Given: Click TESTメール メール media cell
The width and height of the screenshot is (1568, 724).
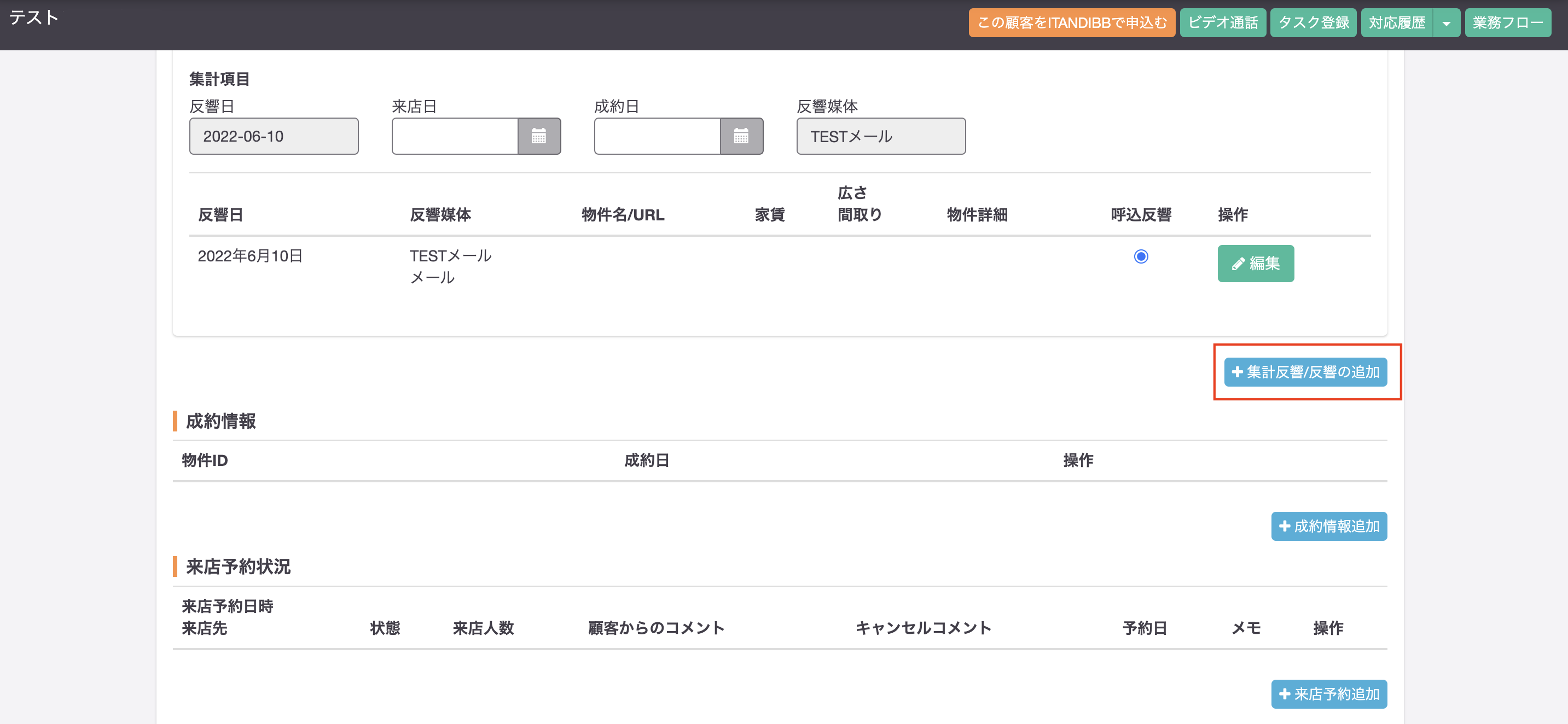Looking at the screenshot, I should tap(450, 266).
